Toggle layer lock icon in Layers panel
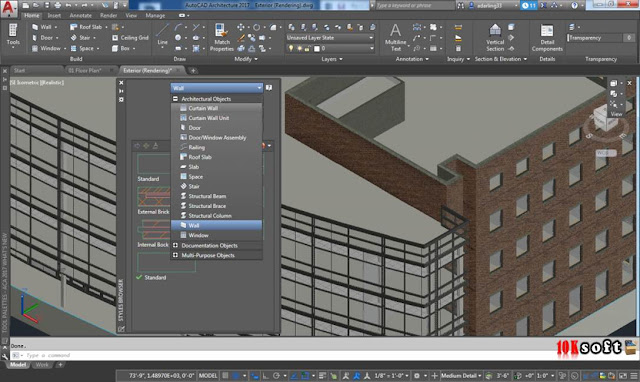 [x=307, y=48]
